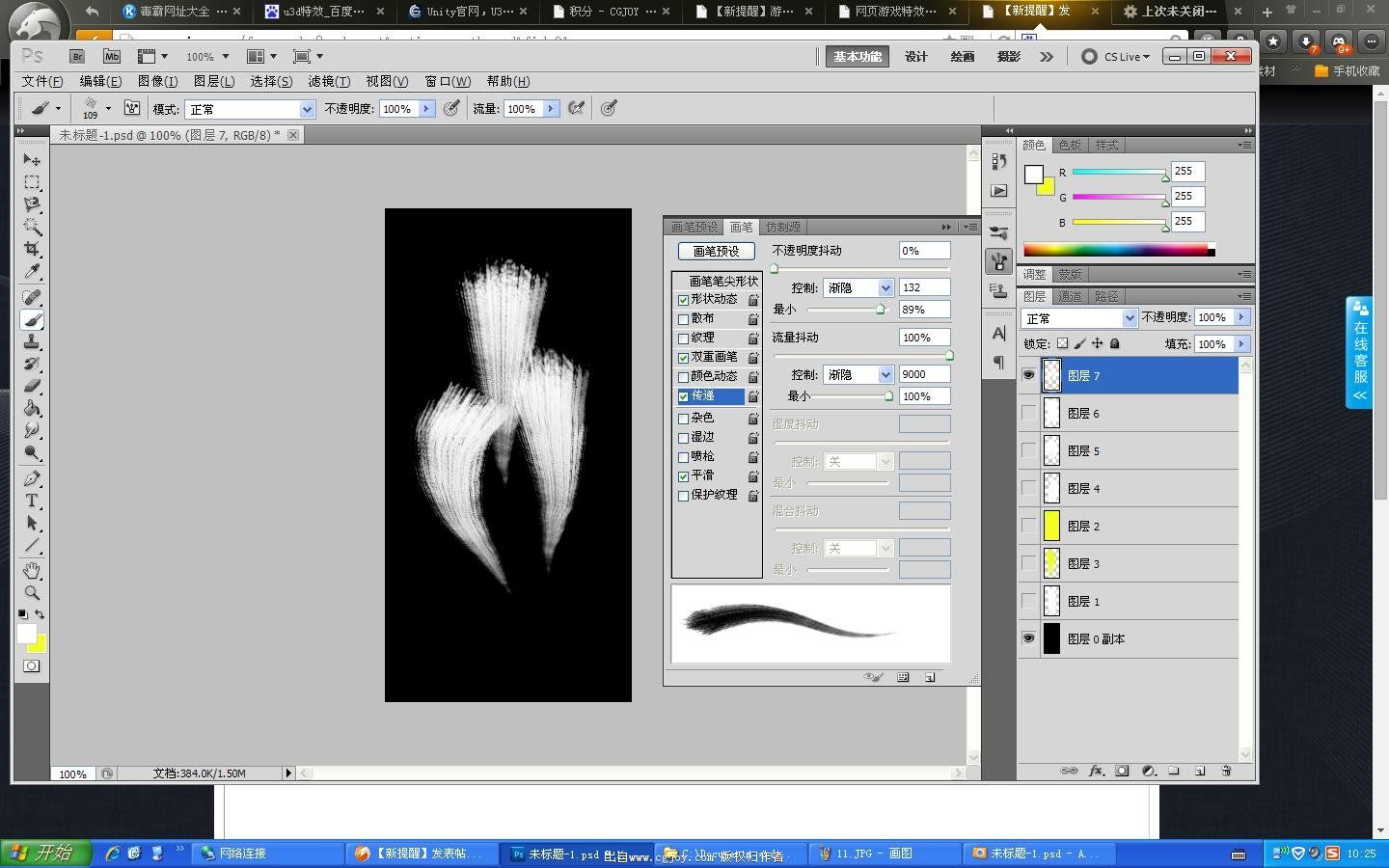Open the 滤镜(T) menu
1389x868 pixels.
(x=329, y=81)
